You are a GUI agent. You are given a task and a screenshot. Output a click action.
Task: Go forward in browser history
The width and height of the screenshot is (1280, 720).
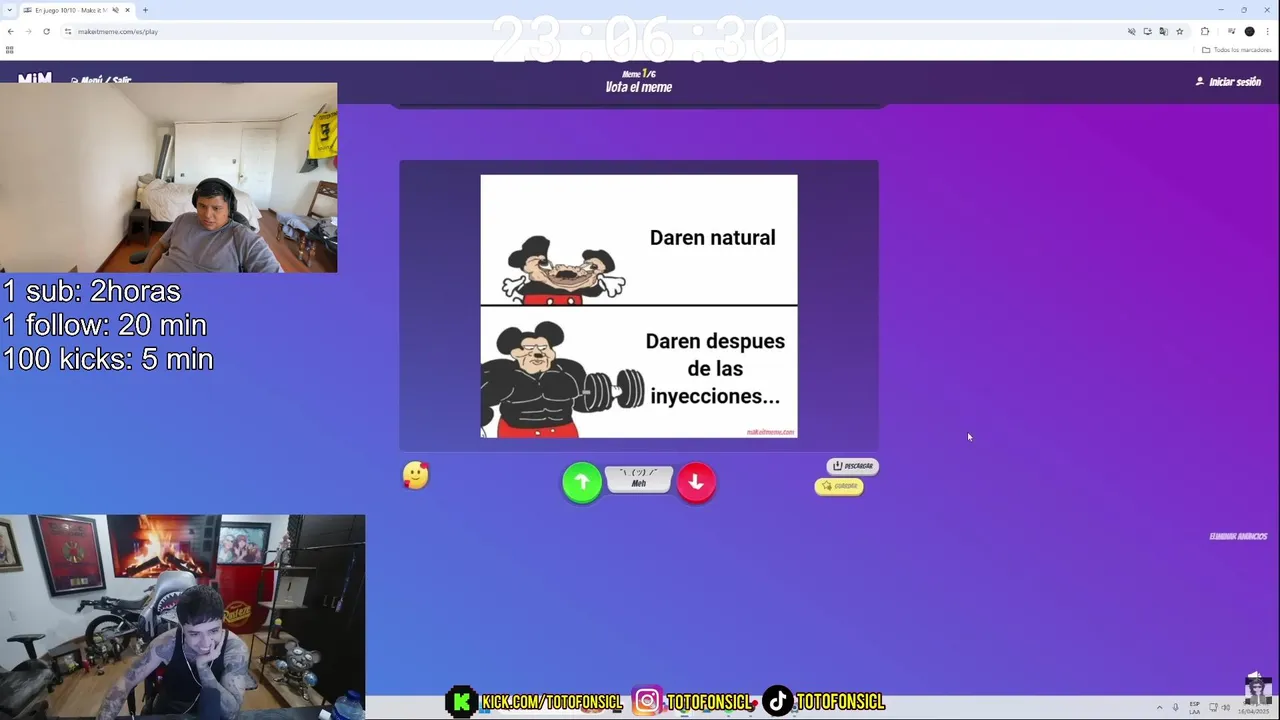coord(28,31)
